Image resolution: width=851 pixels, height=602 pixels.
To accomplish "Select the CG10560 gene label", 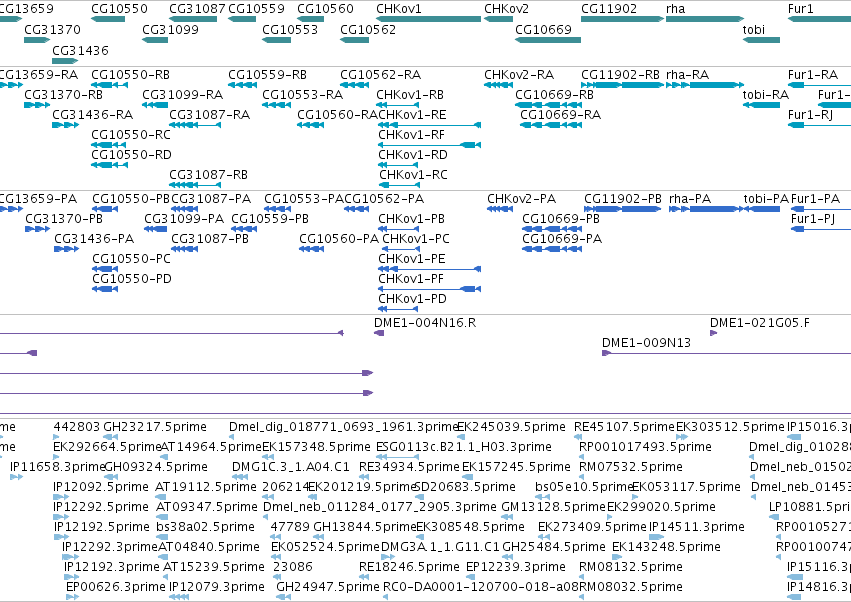I will click(x=325, y=9).
